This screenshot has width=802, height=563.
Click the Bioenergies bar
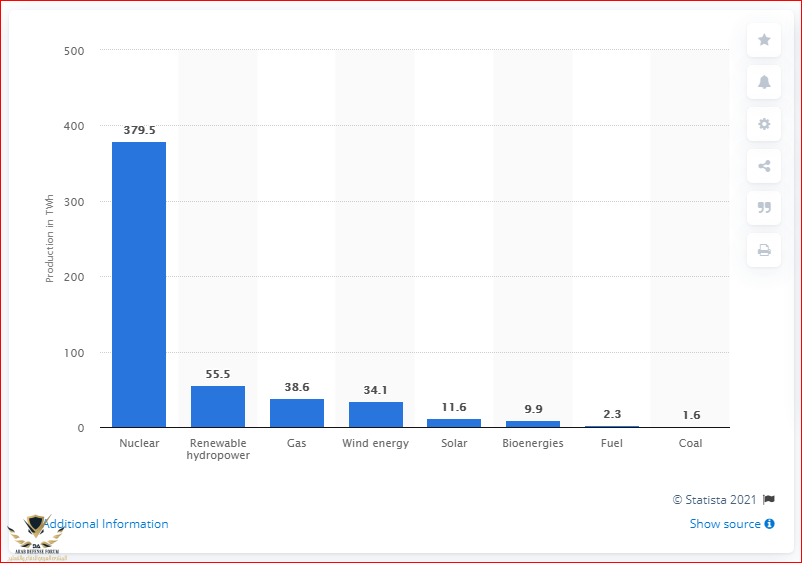533,424
